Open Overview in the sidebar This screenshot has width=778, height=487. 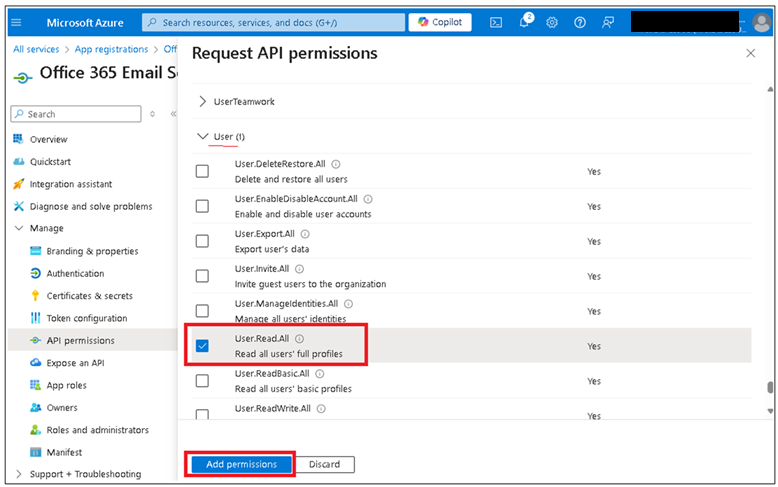click(49, 139)
